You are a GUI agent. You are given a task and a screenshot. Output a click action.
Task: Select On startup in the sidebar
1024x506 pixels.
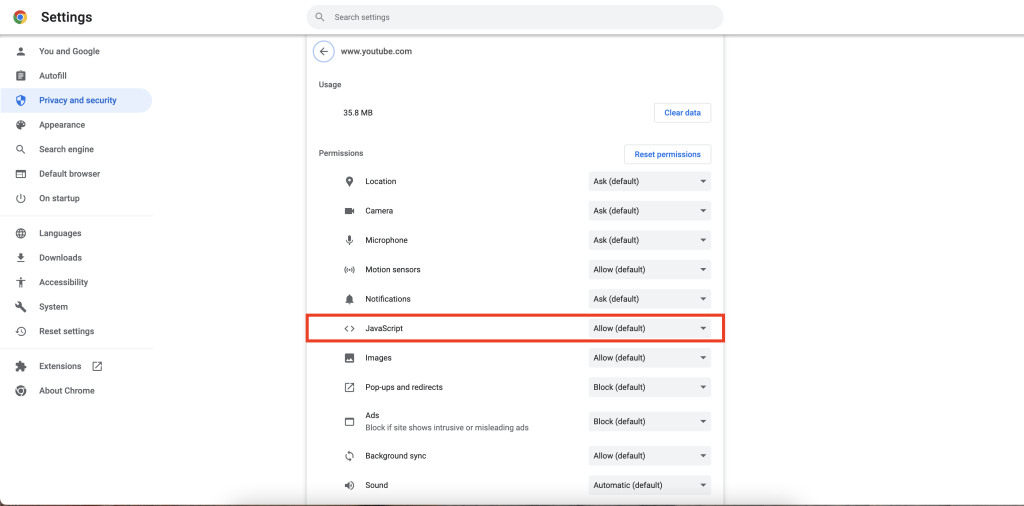point(59,198)
